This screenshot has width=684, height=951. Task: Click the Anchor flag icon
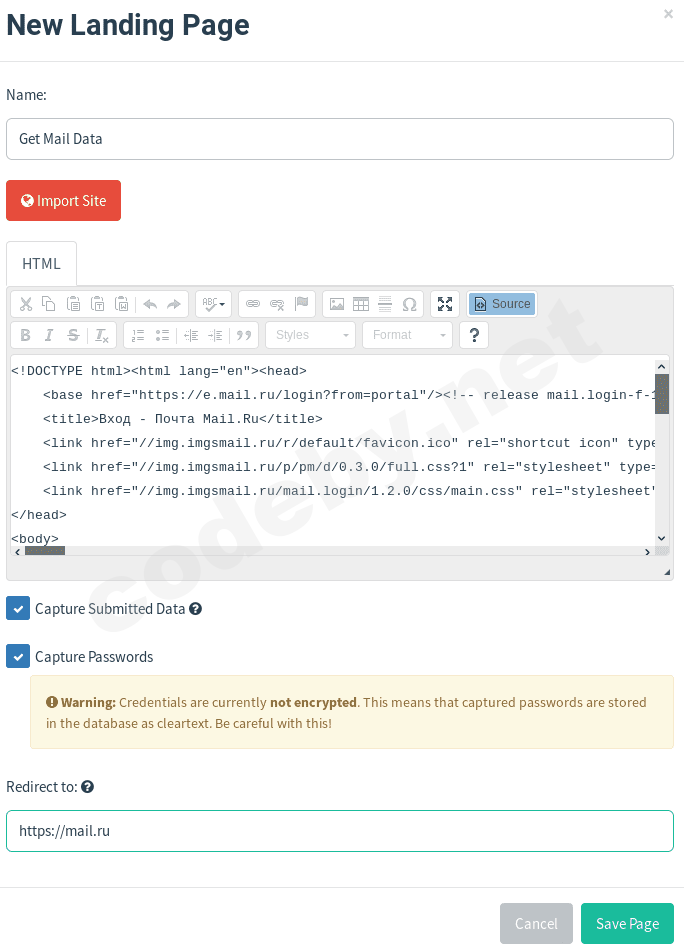pos(301,304)
